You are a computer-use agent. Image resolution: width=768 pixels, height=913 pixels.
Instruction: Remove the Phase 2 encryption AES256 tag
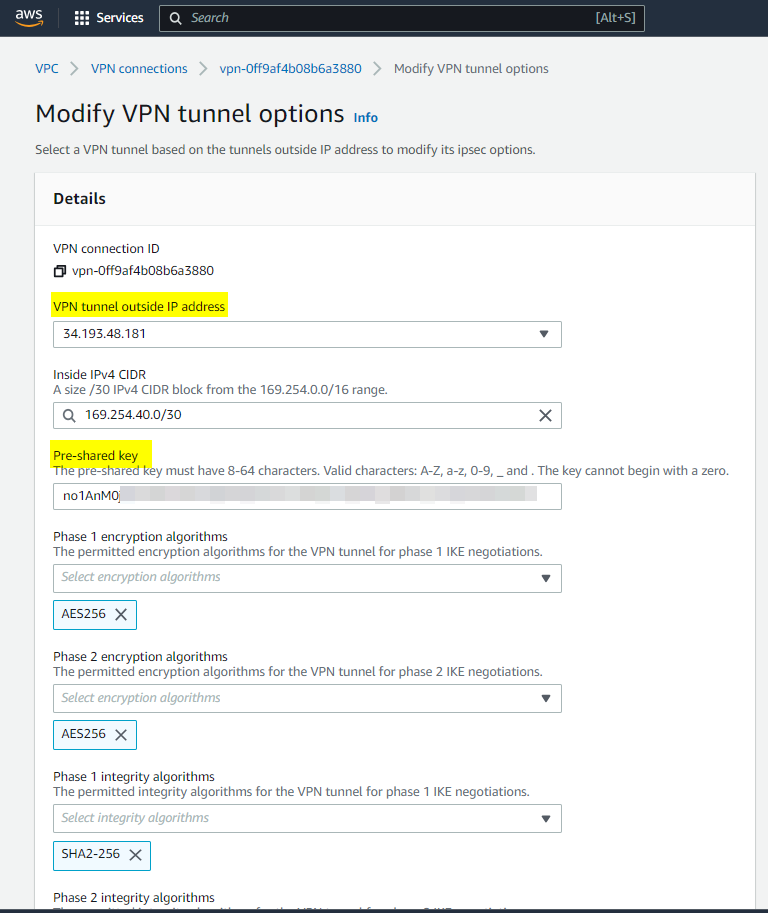[x=121, y=735]
